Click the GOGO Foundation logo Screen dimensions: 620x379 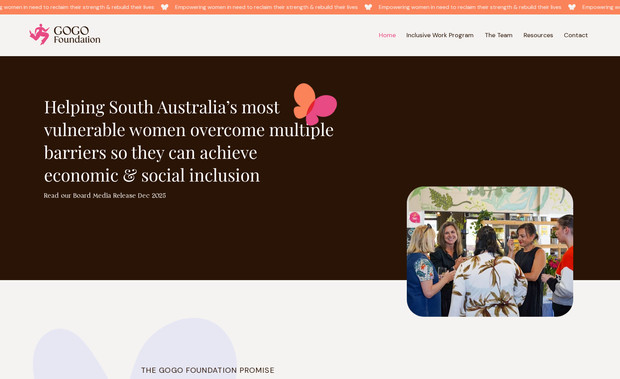[x=65, y=34]
